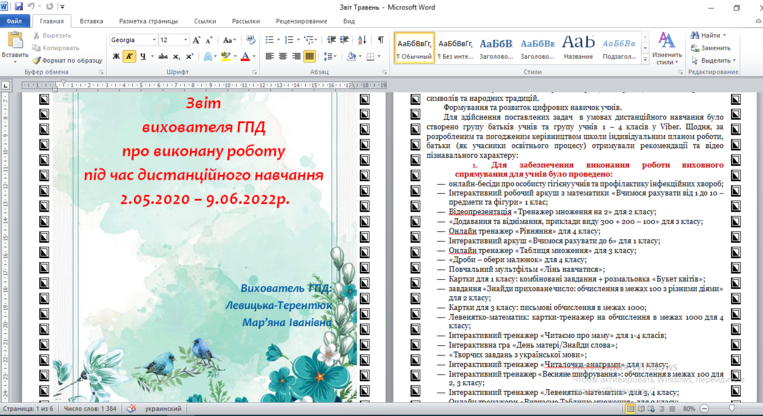Copy selection with Копировать
This screenshot has height=416, width=763.
[55, 48]
